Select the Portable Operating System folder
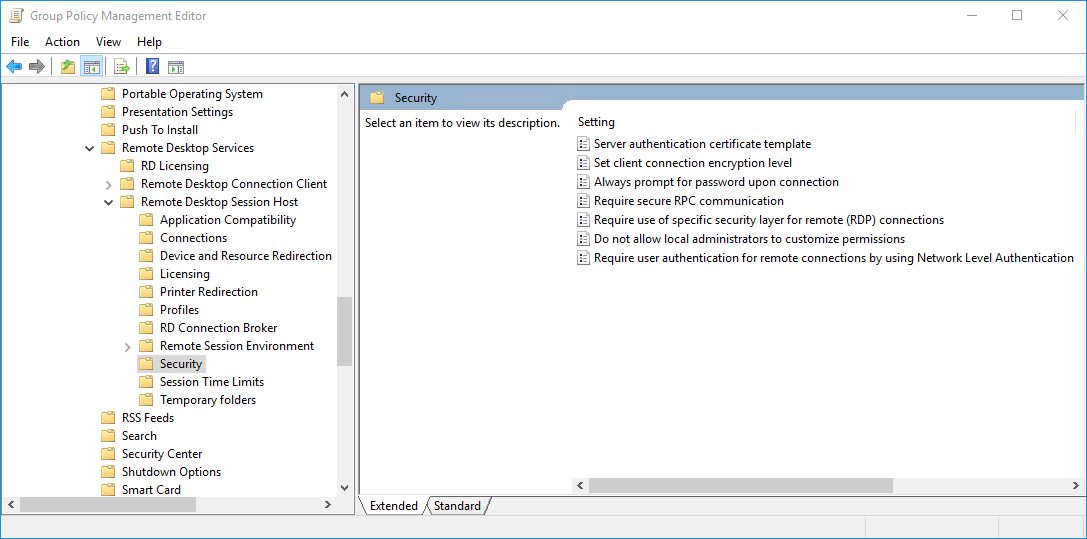Screen dimensions: 1087x539 point(192,94)
